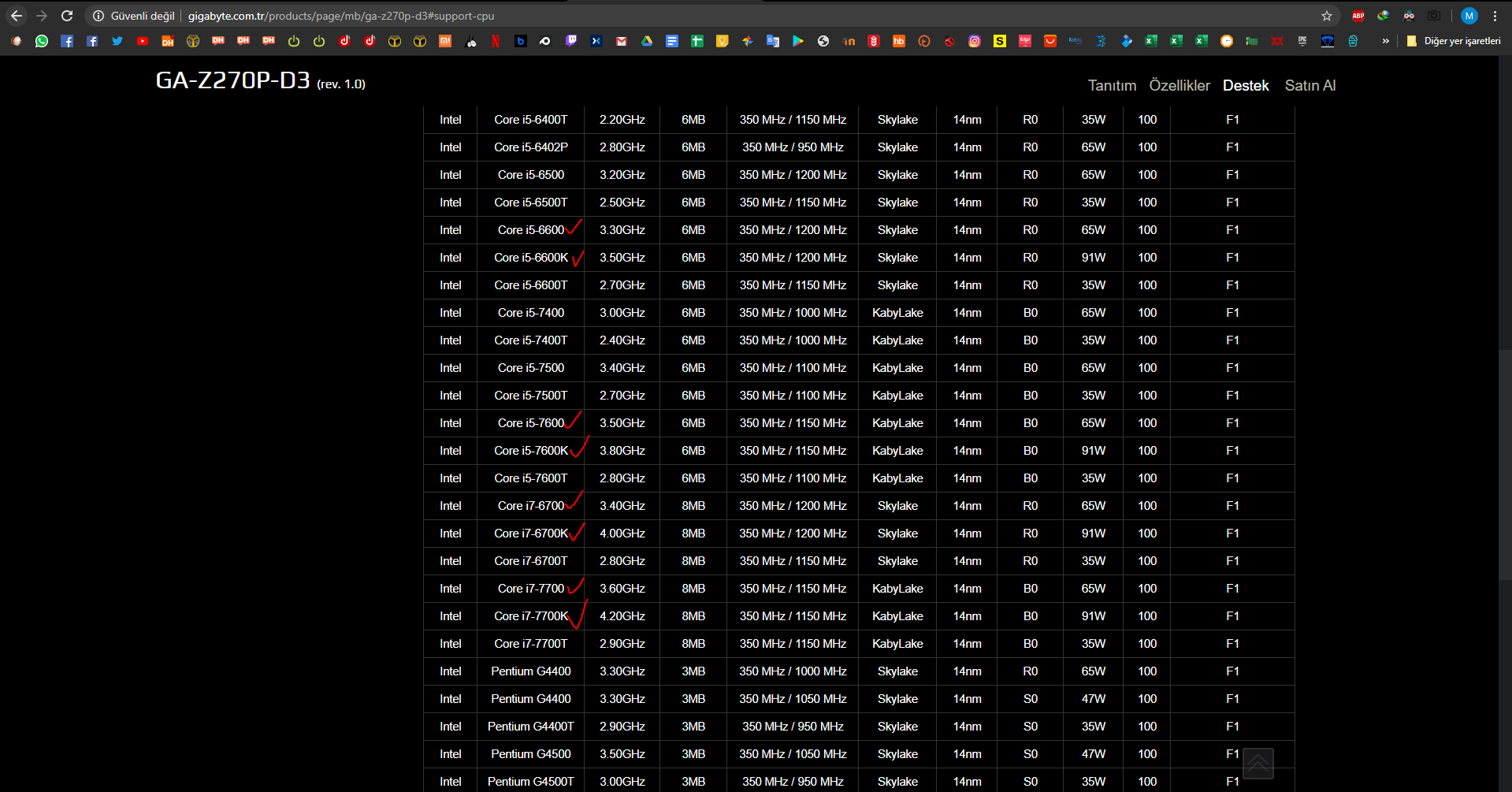The image size is (1512, 792).
Task: Click the 47W cell in Pentium G4500 row
Action: click(x=1094, y=754)
